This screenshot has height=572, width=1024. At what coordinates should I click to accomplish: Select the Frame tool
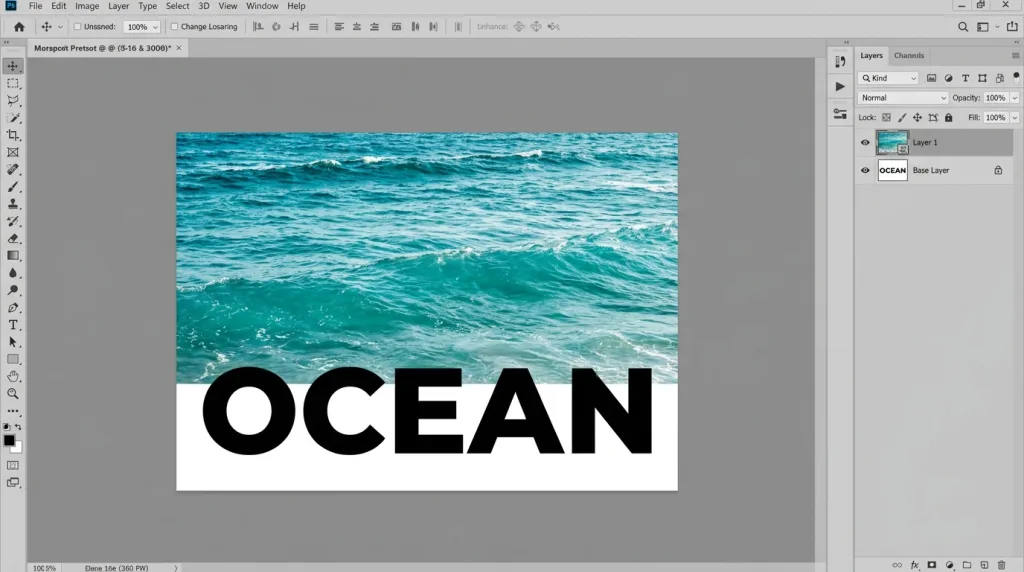[13, 152]
